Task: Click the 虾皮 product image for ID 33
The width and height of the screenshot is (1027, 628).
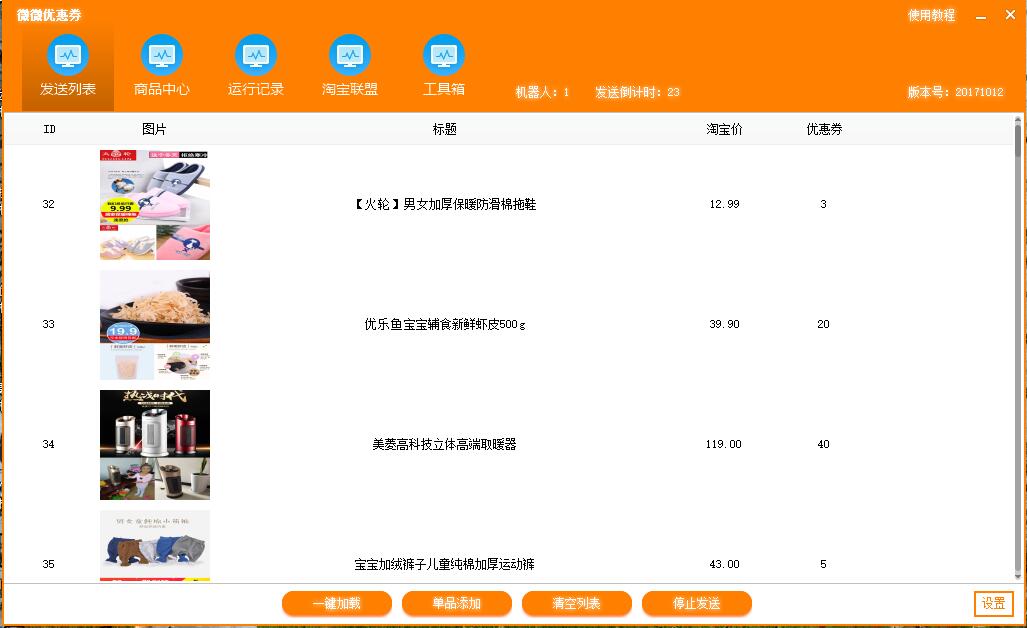Action: pyautogui.click(x=154, y=324)
